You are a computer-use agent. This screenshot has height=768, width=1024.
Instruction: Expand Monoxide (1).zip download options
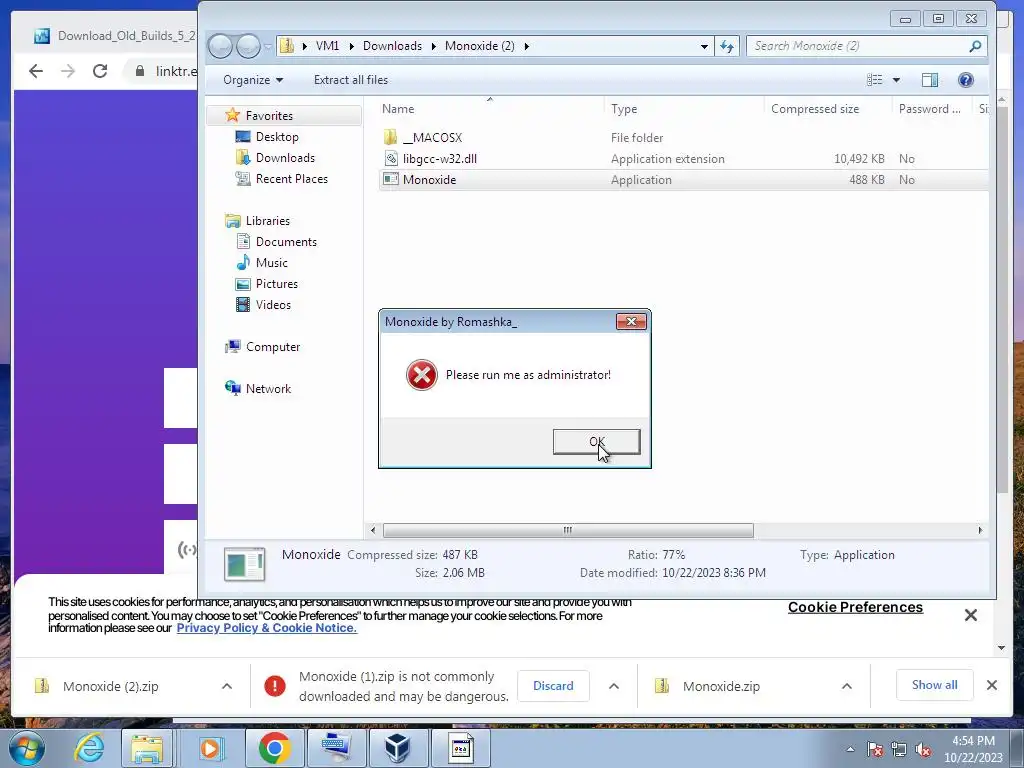pos(614,686)
